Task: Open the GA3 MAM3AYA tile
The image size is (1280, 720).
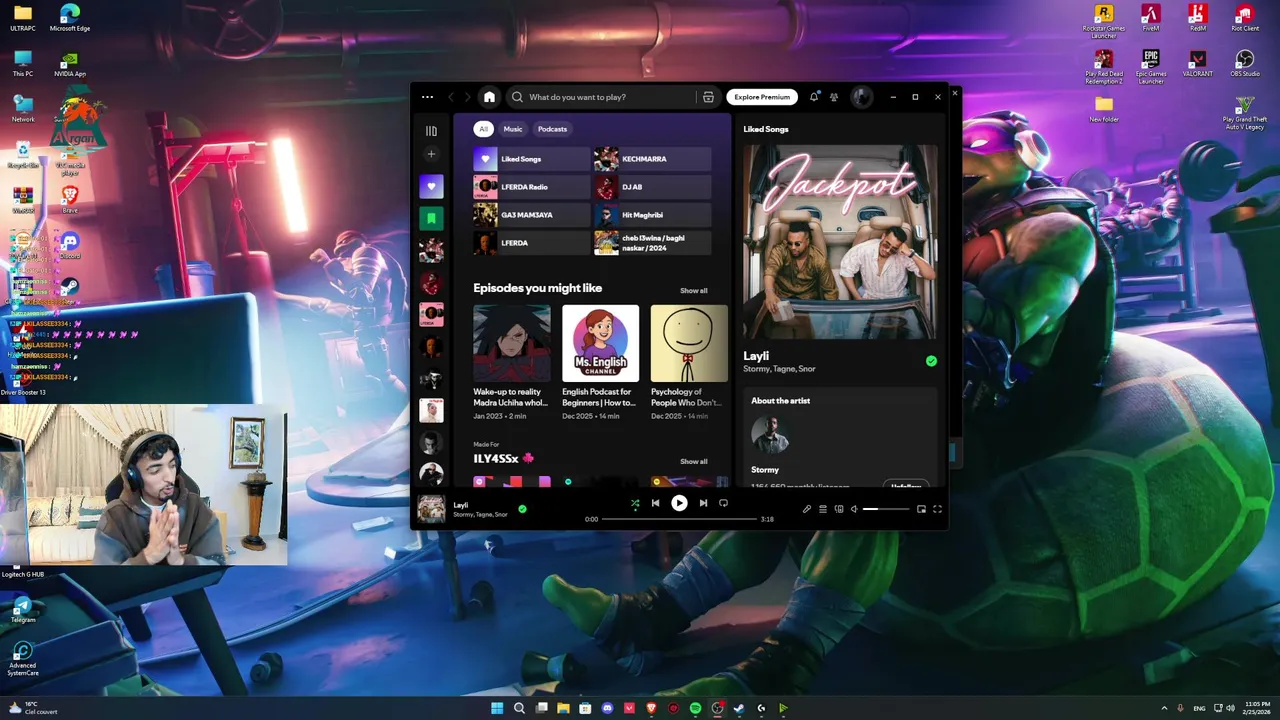Action: (x=532, y=215)
